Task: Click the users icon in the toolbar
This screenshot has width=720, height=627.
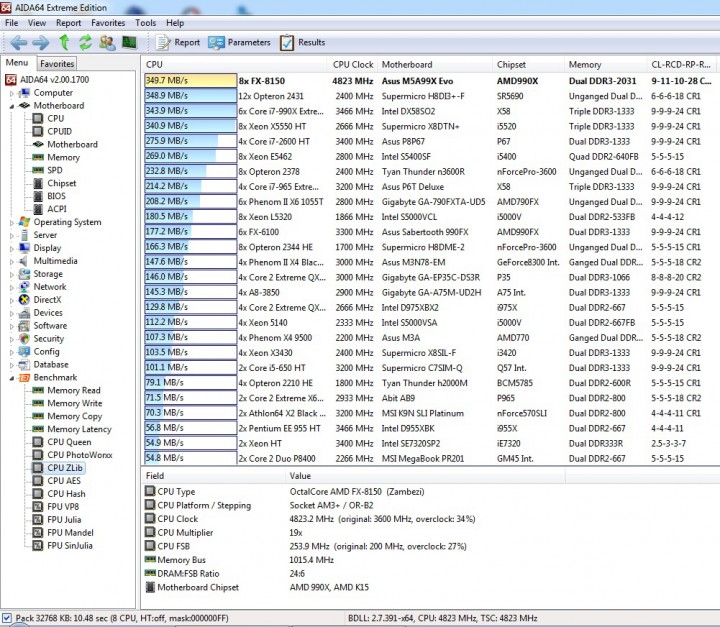Action: pyautogui.click(x=107, y=43)
